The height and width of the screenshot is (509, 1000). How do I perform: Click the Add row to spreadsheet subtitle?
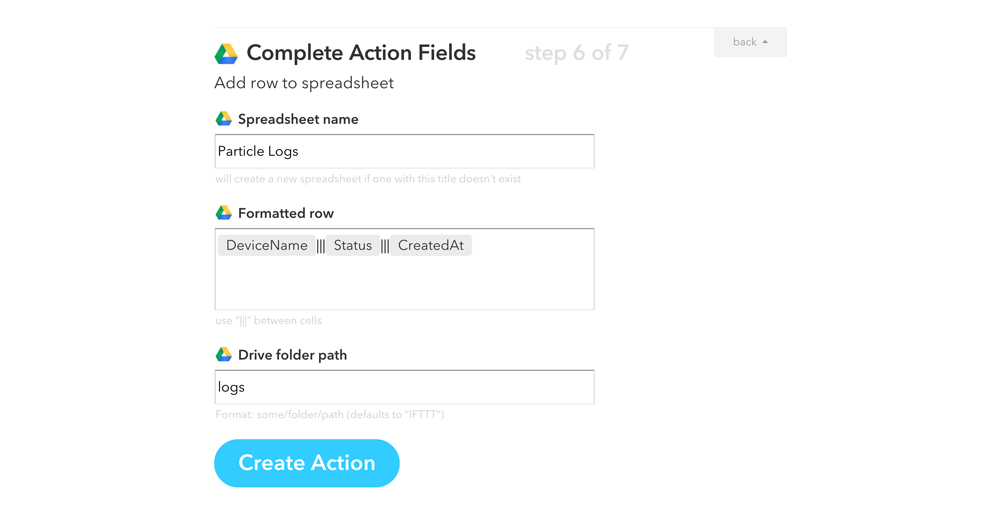coord(304,84)
